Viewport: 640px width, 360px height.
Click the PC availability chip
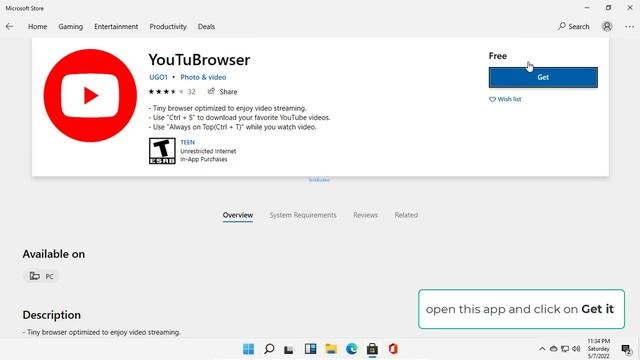coord(41,276)
